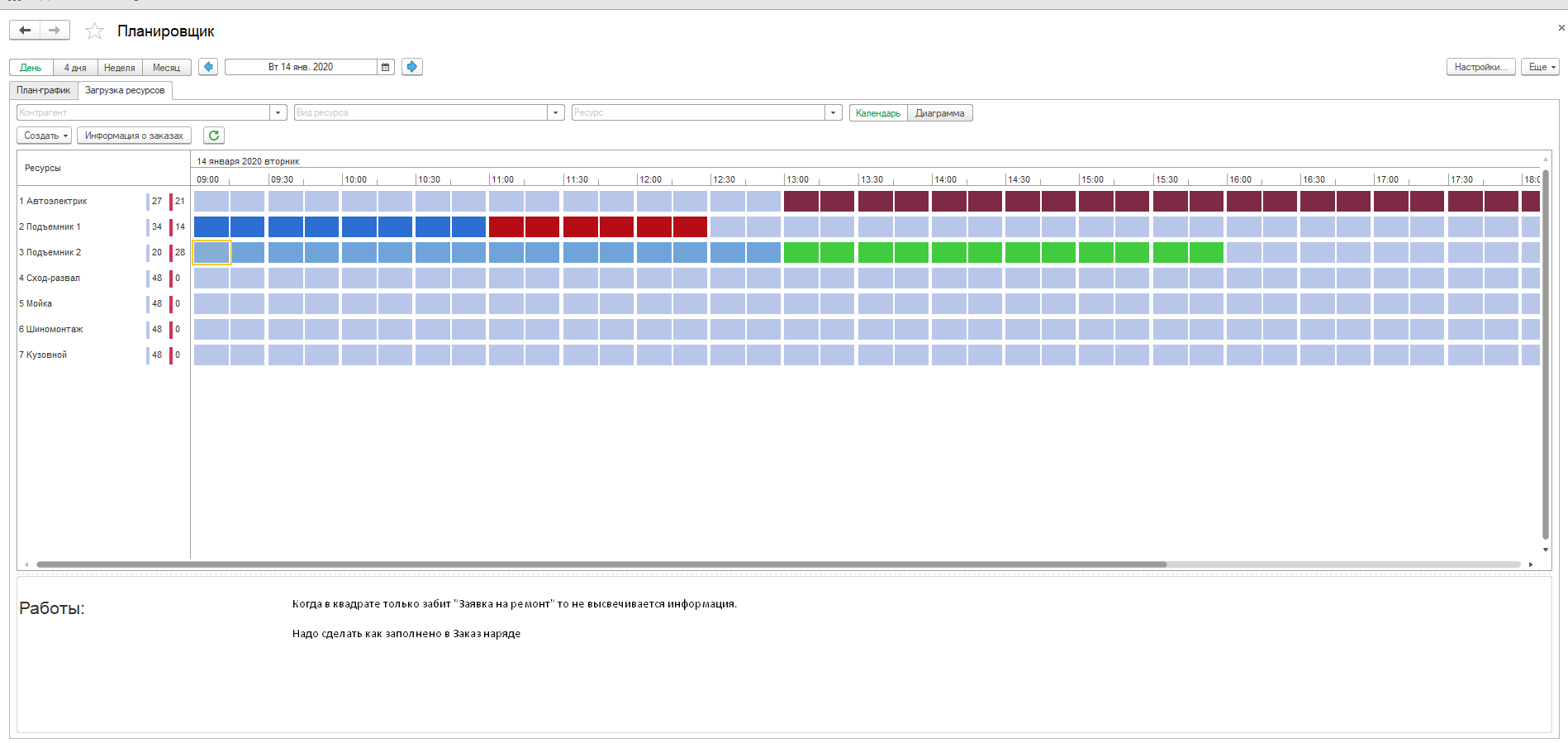
Task: Go to previous date period
Action: 208,67
